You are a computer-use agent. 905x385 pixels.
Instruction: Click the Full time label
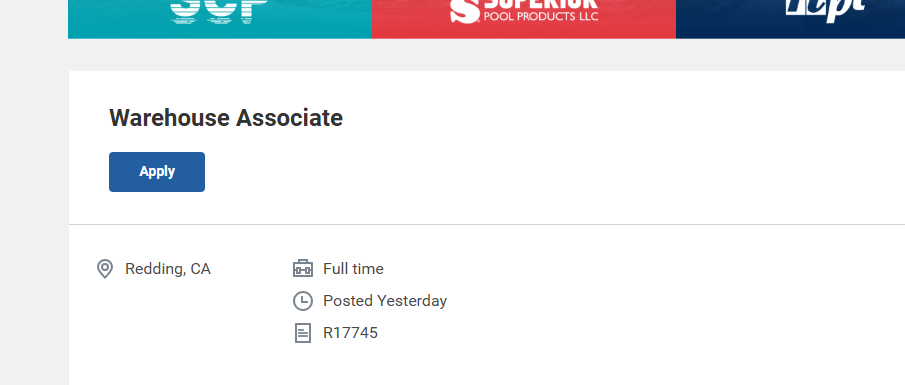pyautogui.click(x=353, y=269)
